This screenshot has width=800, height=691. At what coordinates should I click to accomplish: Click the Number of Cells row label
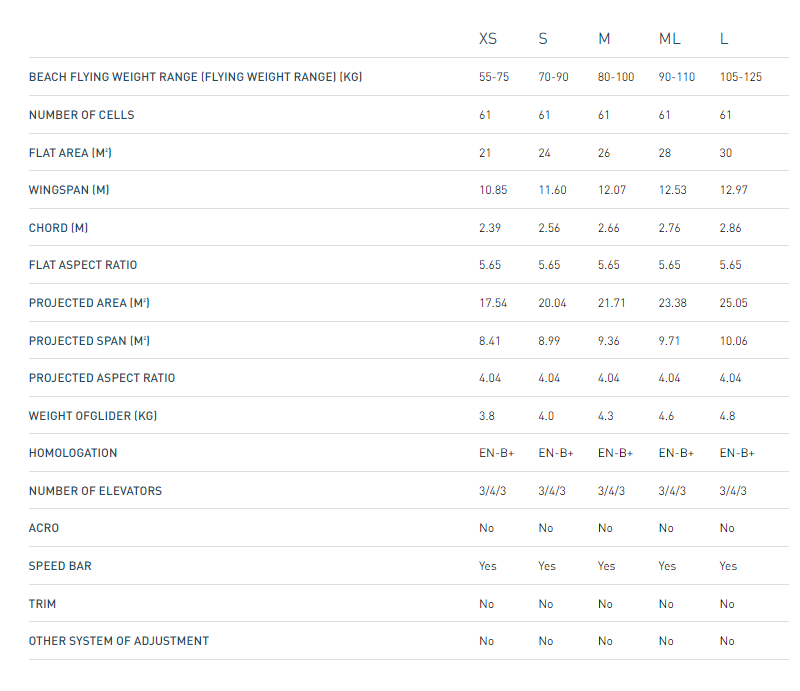point(81,115)
